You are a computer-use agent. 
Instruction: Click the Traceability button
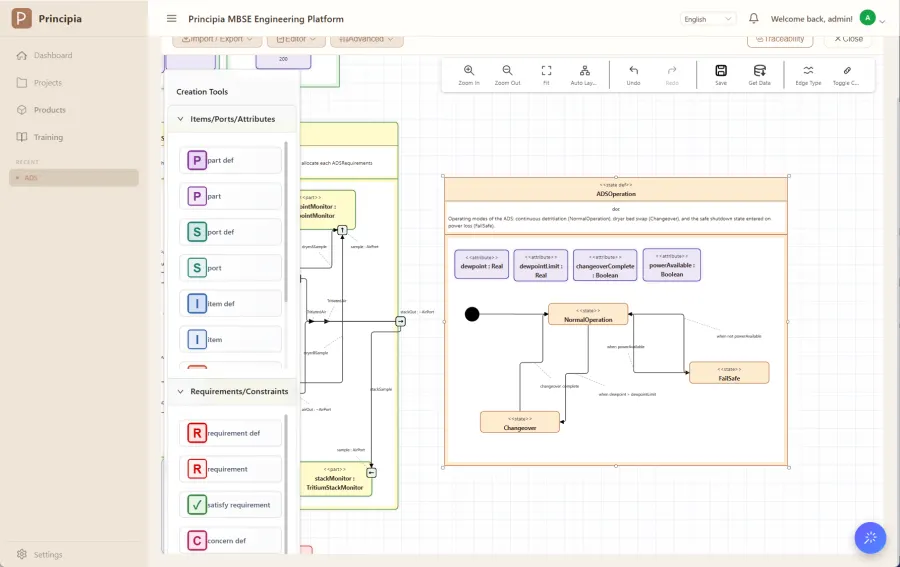pyautogui.click(x=779, y=39)
